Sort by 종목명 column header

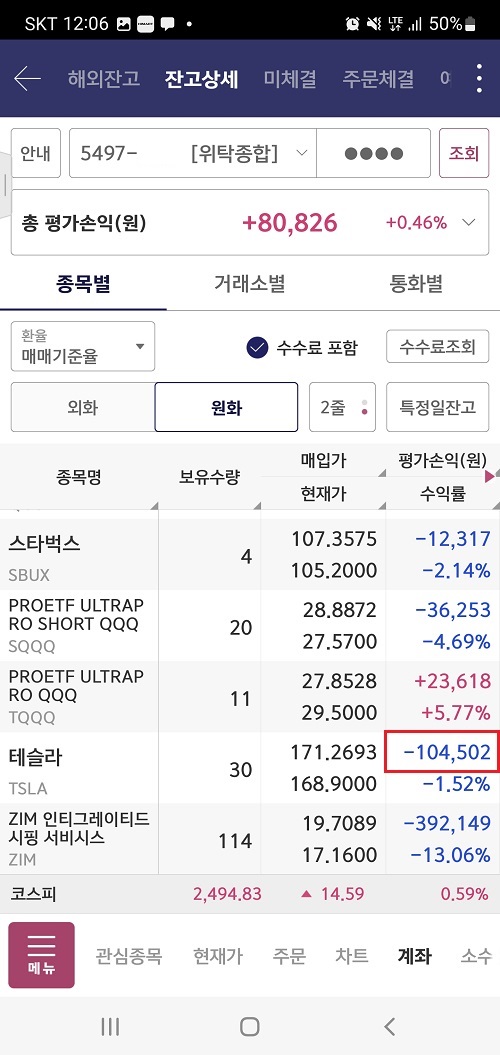point(79,477)
